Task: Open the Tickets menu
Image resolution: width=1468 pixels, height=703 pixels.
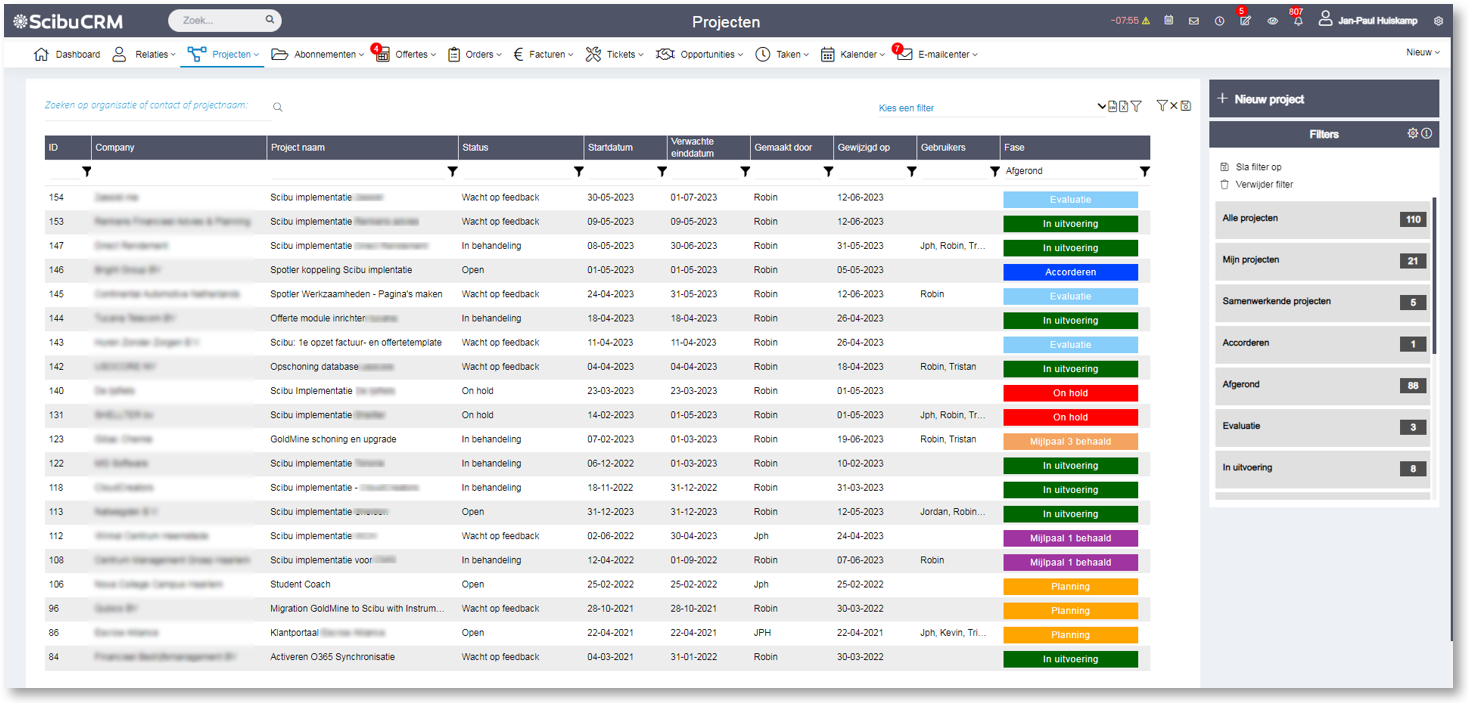Action: click(615, 54)
